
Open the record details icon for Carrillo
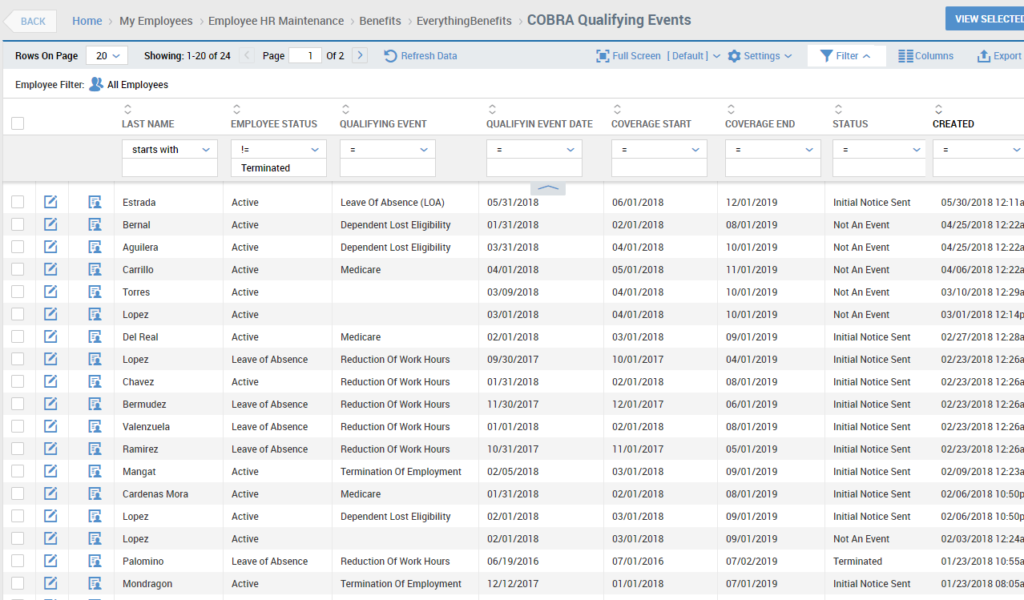click(94, 269)
